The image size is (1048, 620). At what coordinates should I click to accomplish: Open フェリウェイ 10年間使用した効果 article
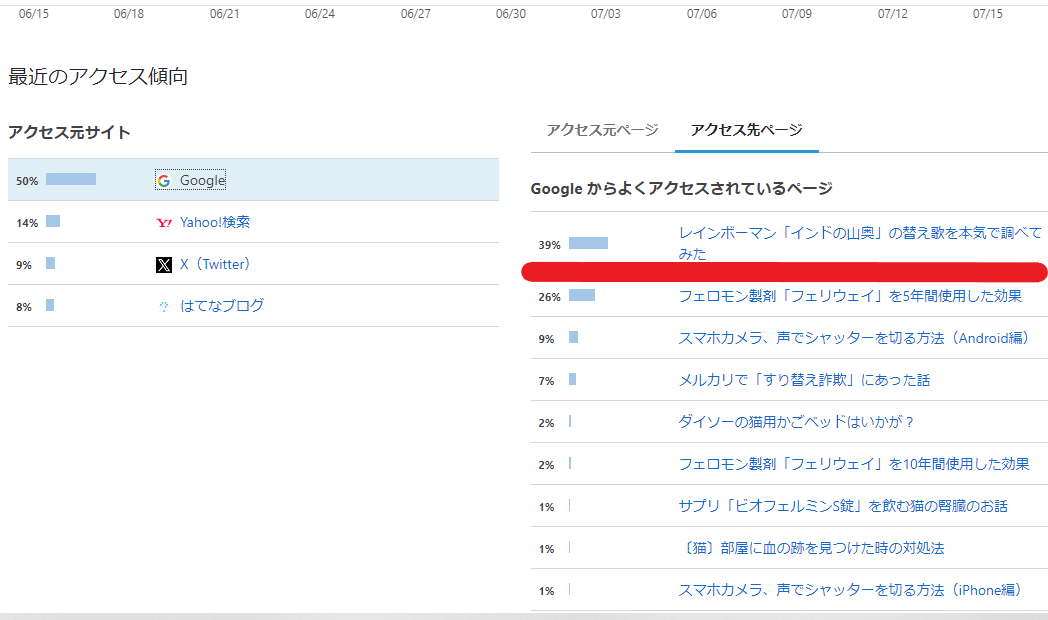click(854, 464)
